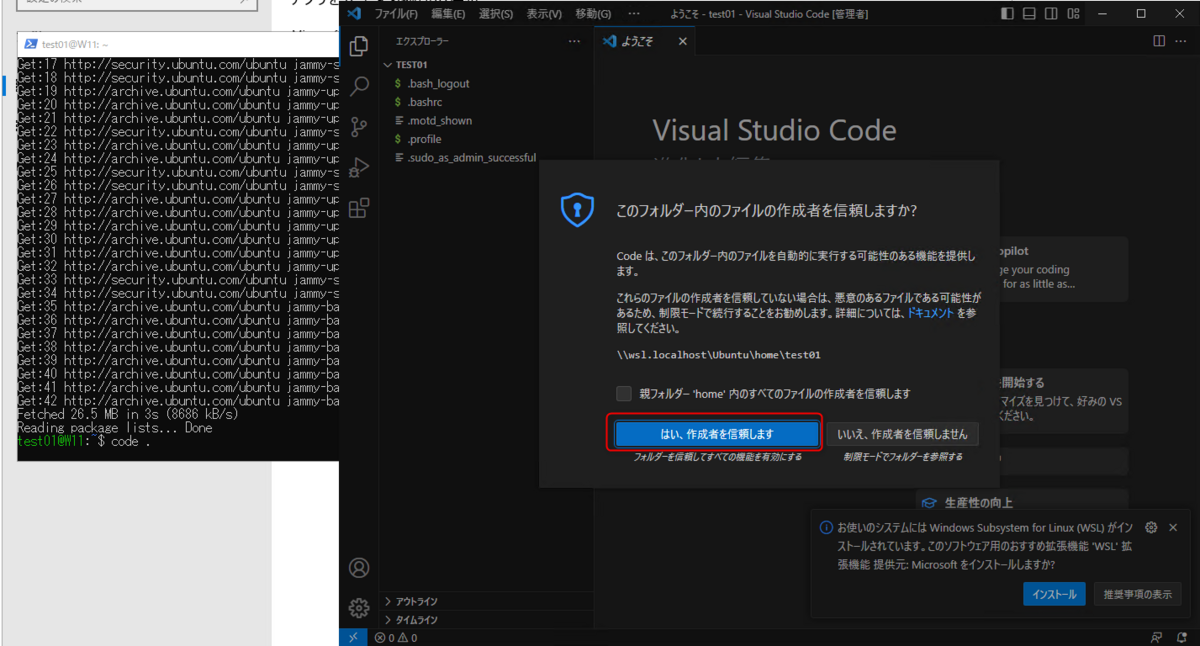
Task: Open the 編集(E) menu
Action: coord(448,14)
